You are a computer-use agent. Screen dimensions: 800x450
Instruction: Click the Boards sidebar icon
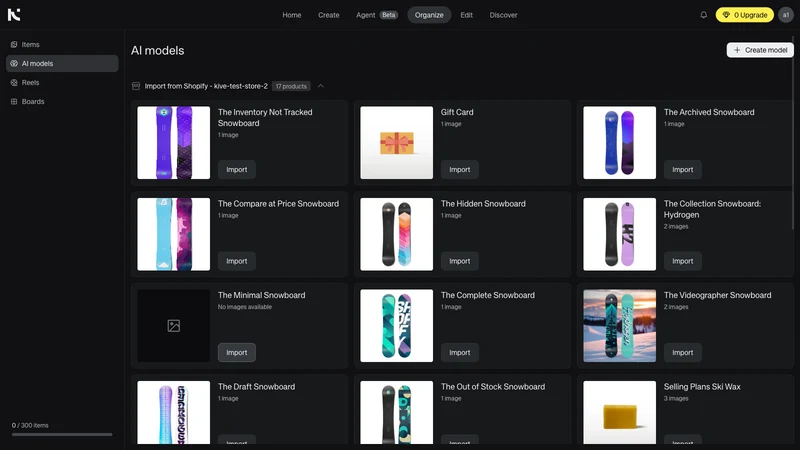coord(14,102)
